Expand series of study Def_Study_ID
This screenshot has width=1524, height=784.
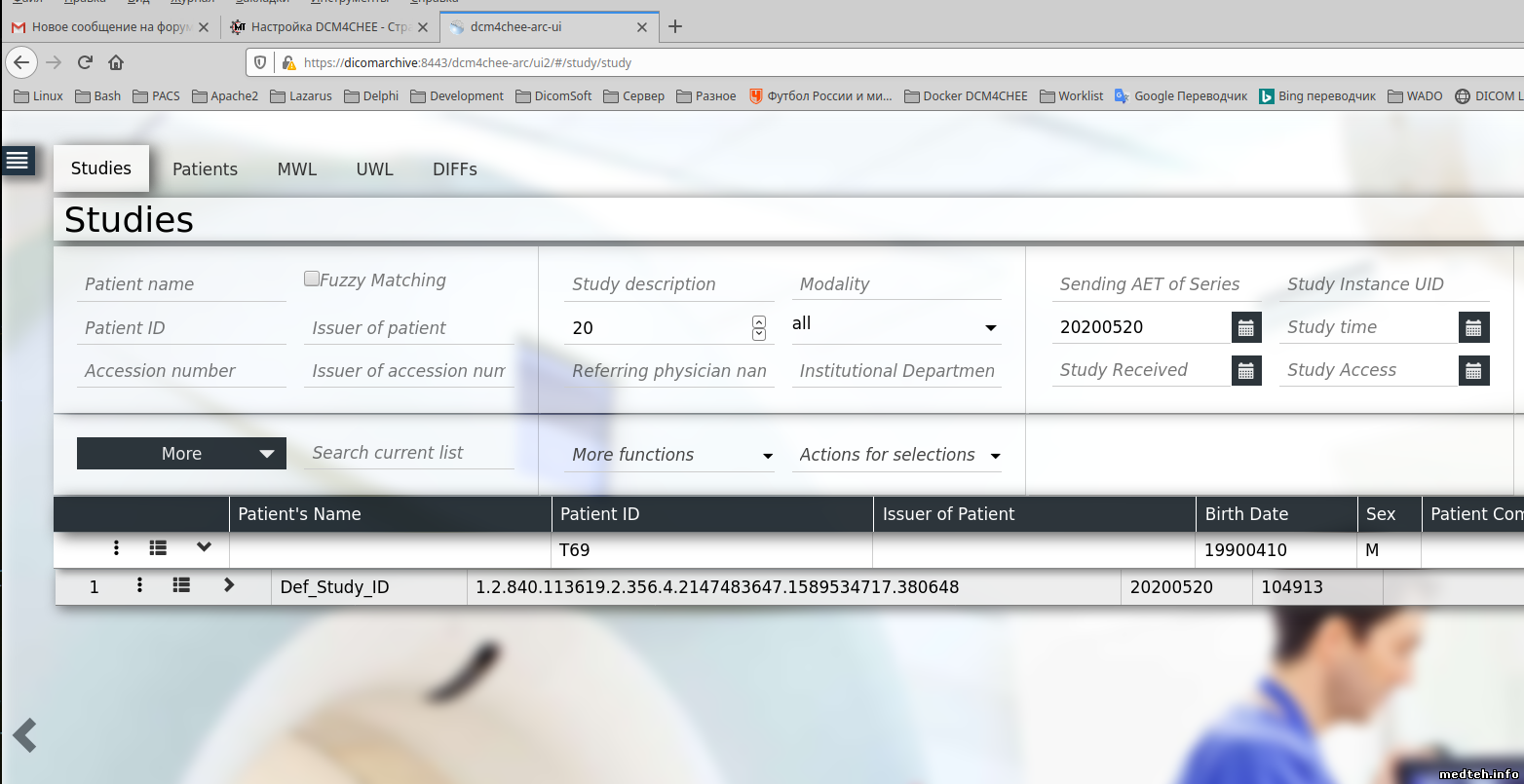pyautogui.click(x=229, y=585)
